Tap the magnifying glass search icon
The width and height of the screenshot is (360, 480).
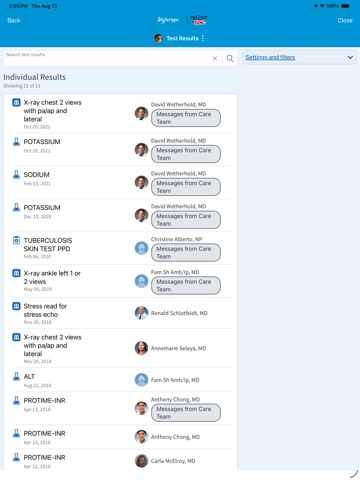point(230,58)
